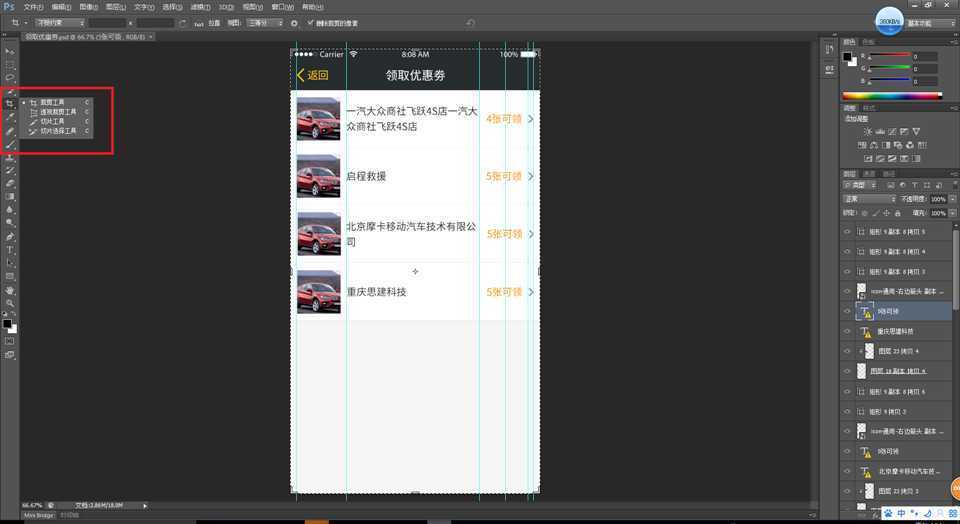
Task: Switch to the 通道 tab
Action: click(x=869, y=174)
